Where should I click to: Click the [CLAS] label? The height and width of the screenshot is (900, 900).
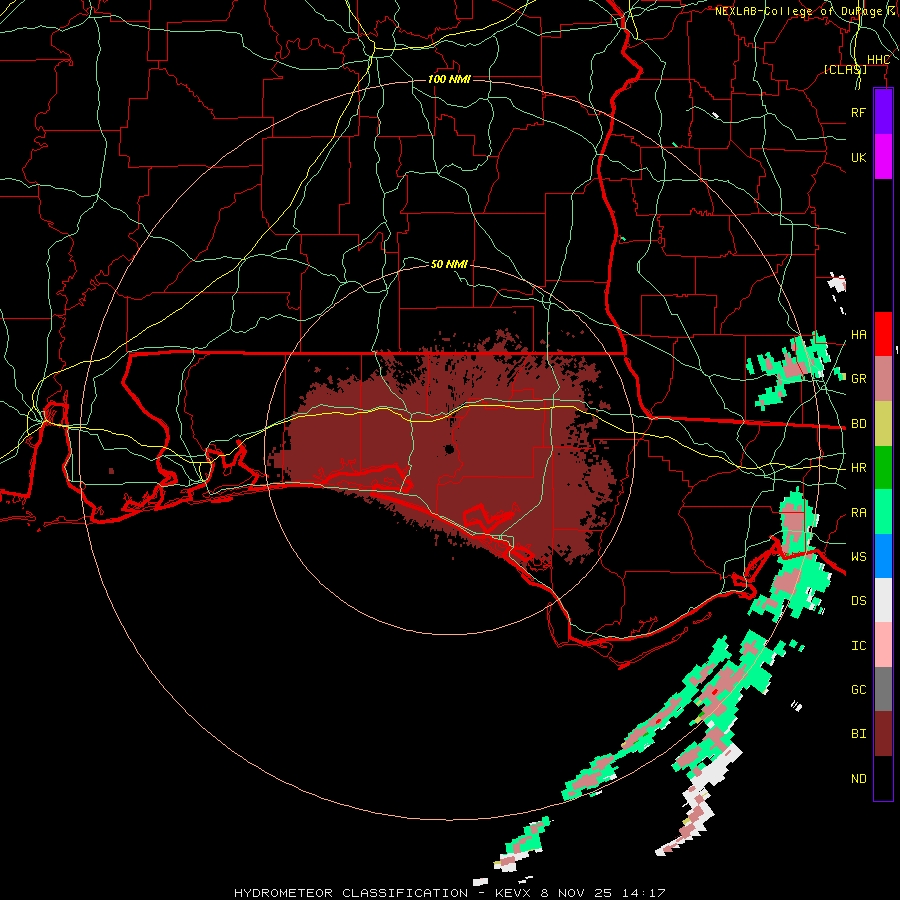click(x=845, y=69)
